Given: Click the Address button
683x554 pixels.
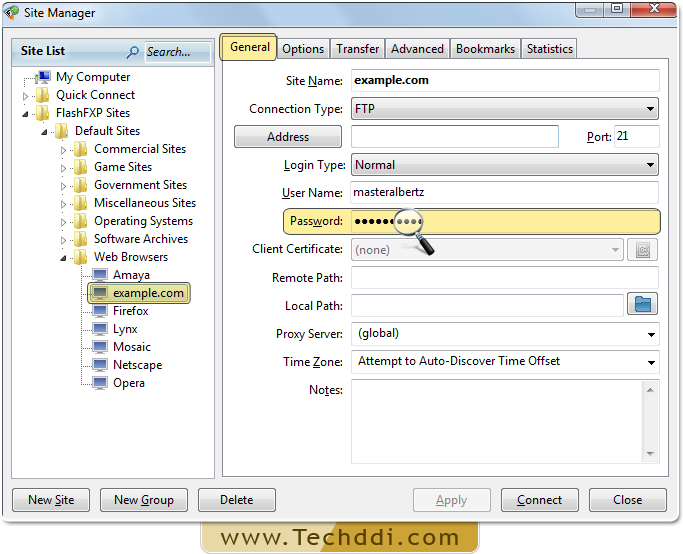Looking at the screenshot, I should coord(288,137).
